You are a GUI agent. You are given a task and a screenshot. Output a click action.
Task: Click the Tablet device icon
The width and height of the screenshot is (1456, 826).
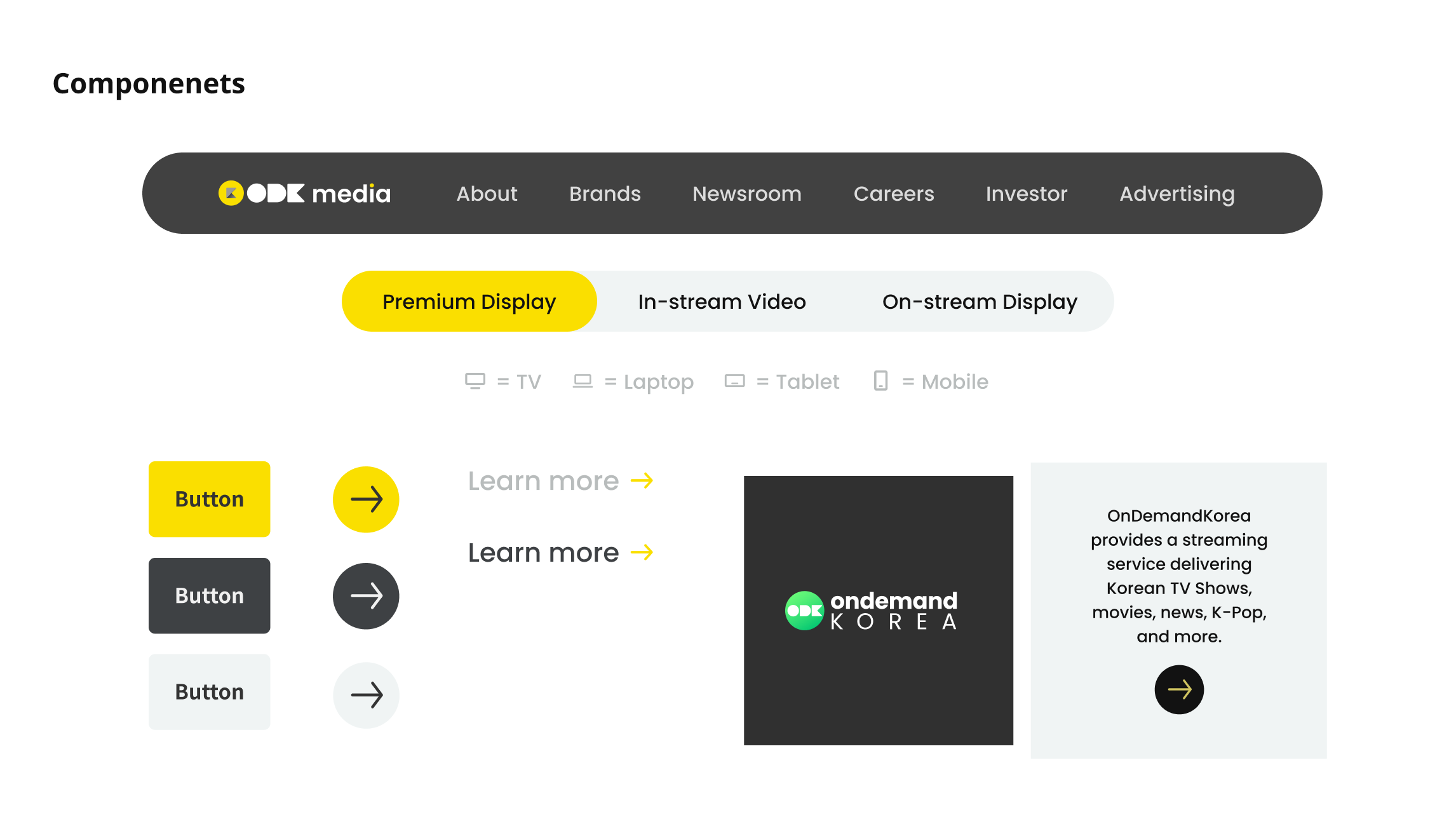pyautogui.click(x=735, y=381)
